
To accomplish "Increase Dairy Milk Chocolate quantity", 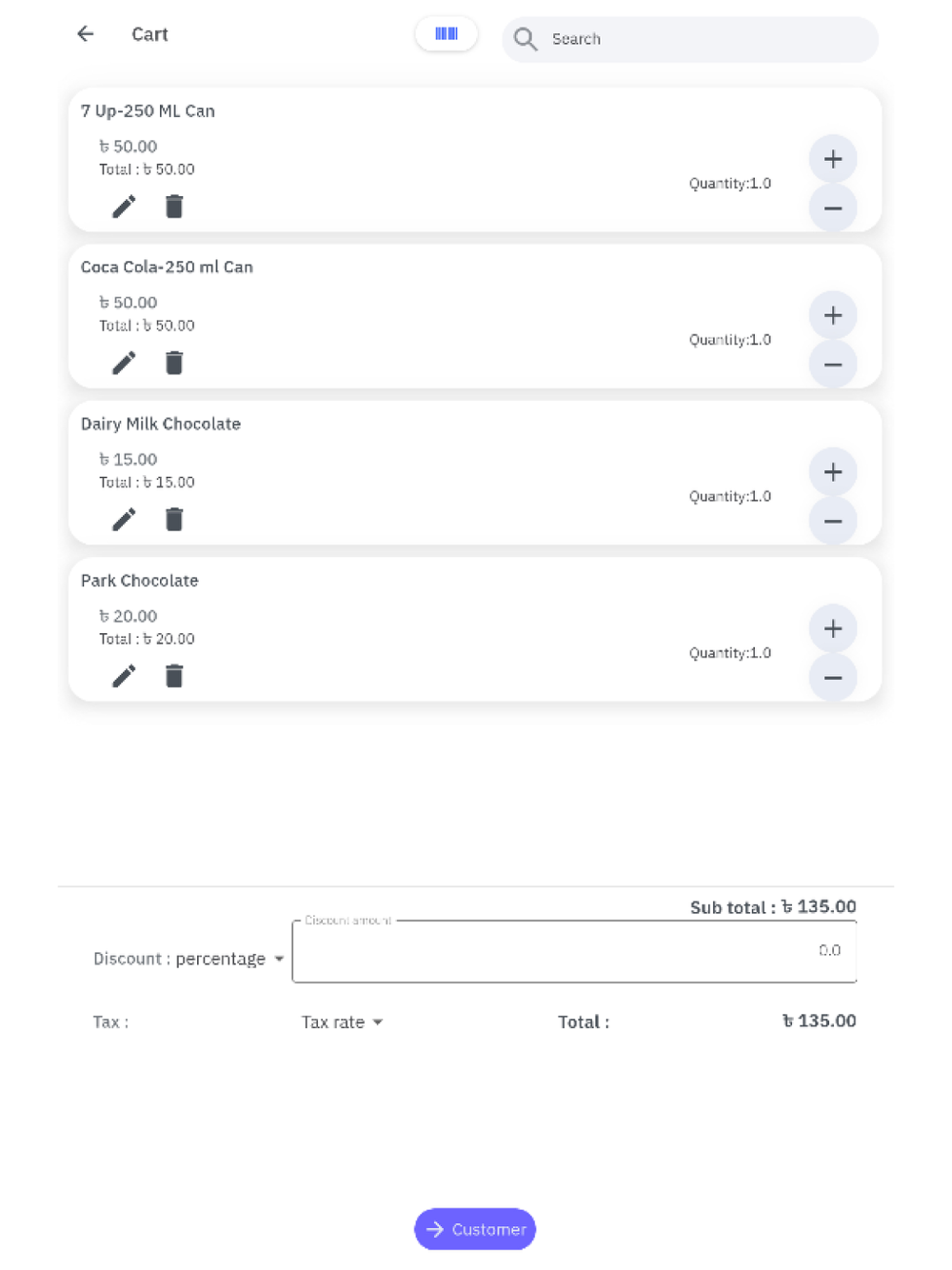I will click(x=832, y=472).
